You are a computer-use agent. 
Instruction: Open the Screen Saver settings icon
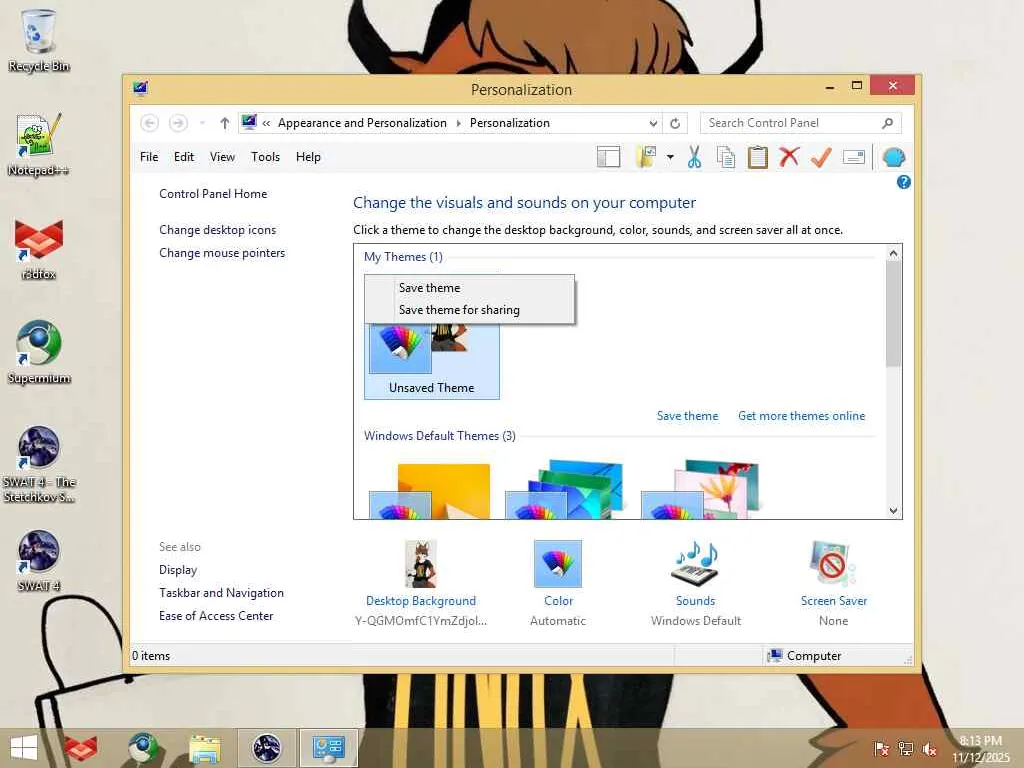tap(833, 564)
